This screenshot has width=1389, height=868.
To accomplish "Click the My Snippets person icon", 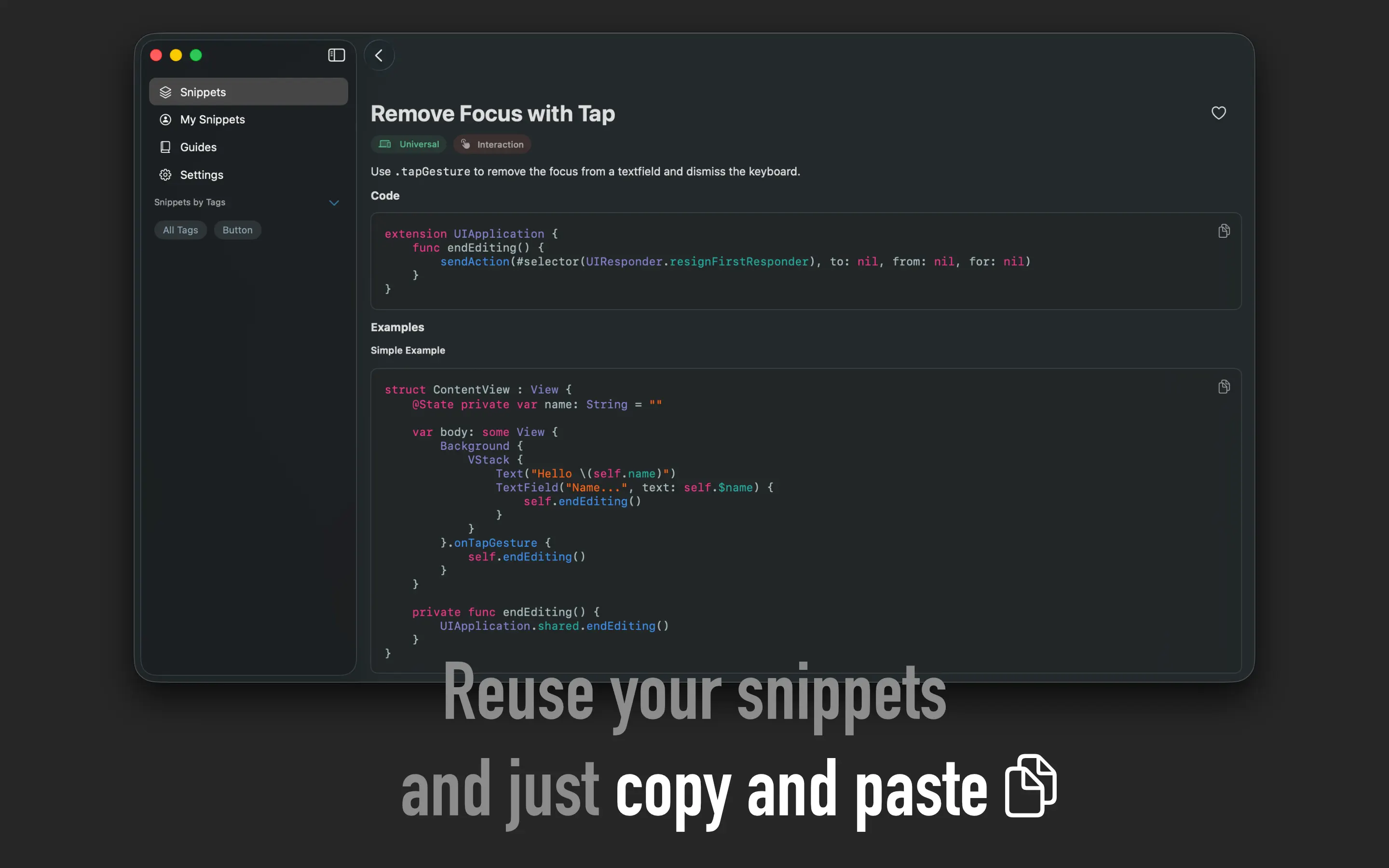I will (x=165, y=120).
